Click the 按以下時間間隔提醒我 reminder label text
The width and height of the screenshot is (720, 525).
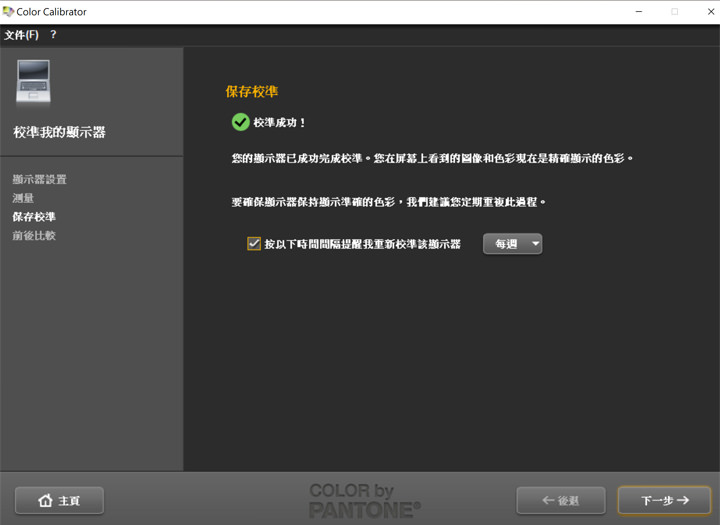point(362,244)
